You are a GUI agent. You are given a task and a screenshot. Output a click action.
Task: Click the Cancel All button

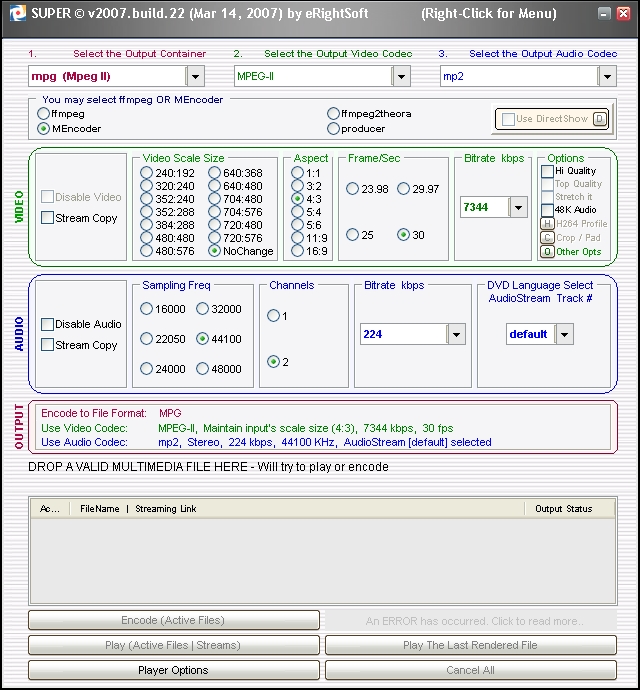471,670
